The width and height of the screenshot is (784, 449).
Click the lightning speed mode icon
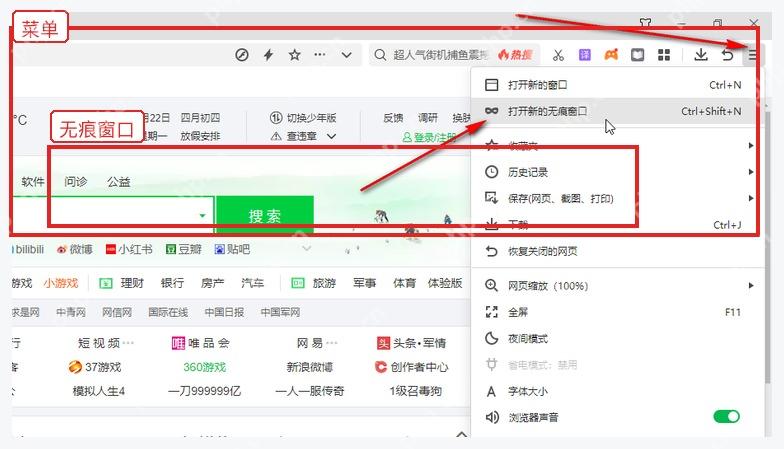268,54
